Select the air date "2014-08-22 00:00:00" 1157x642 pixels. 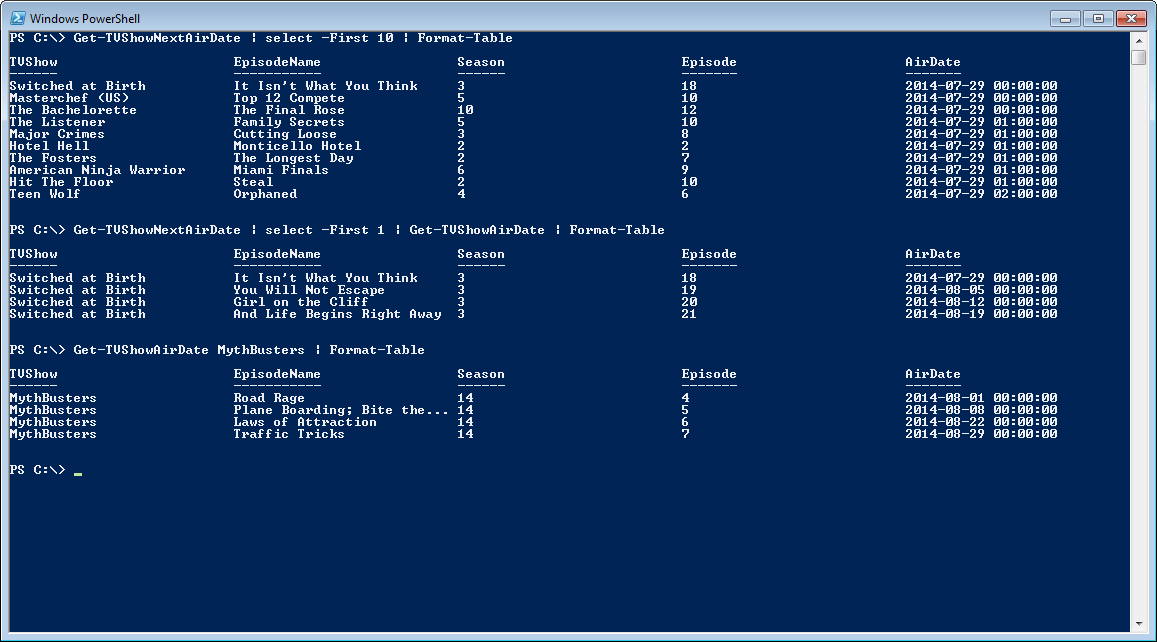(981, 422)
